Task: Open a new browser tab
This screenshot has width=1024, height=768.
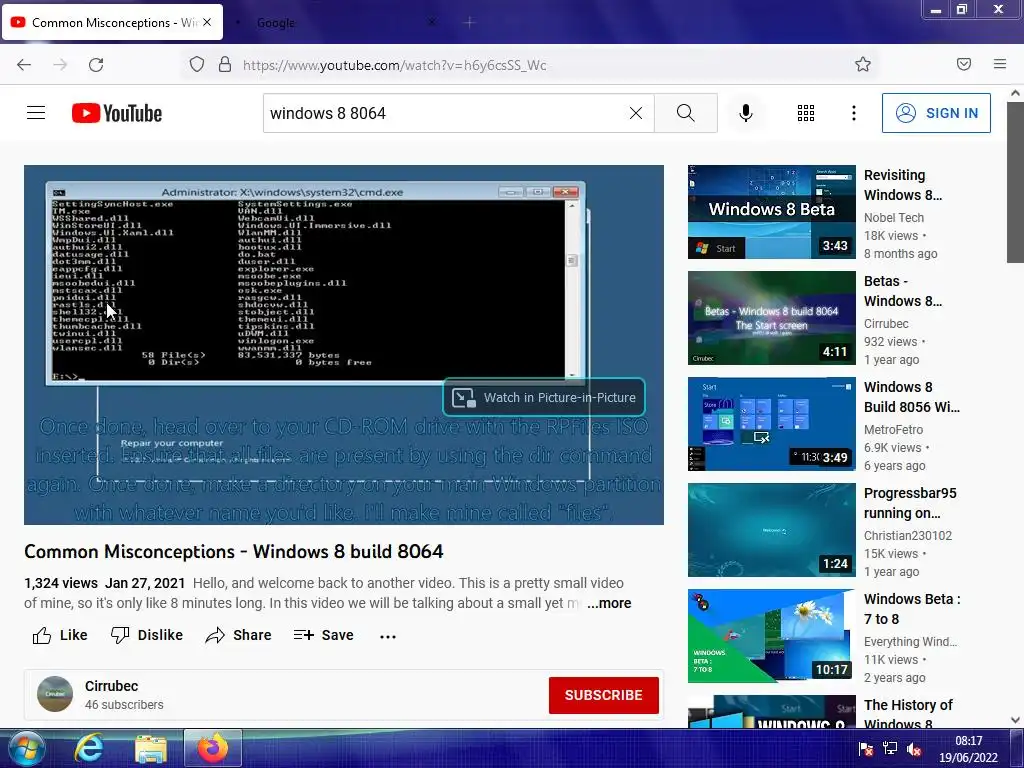Action: tap(469, 23)
